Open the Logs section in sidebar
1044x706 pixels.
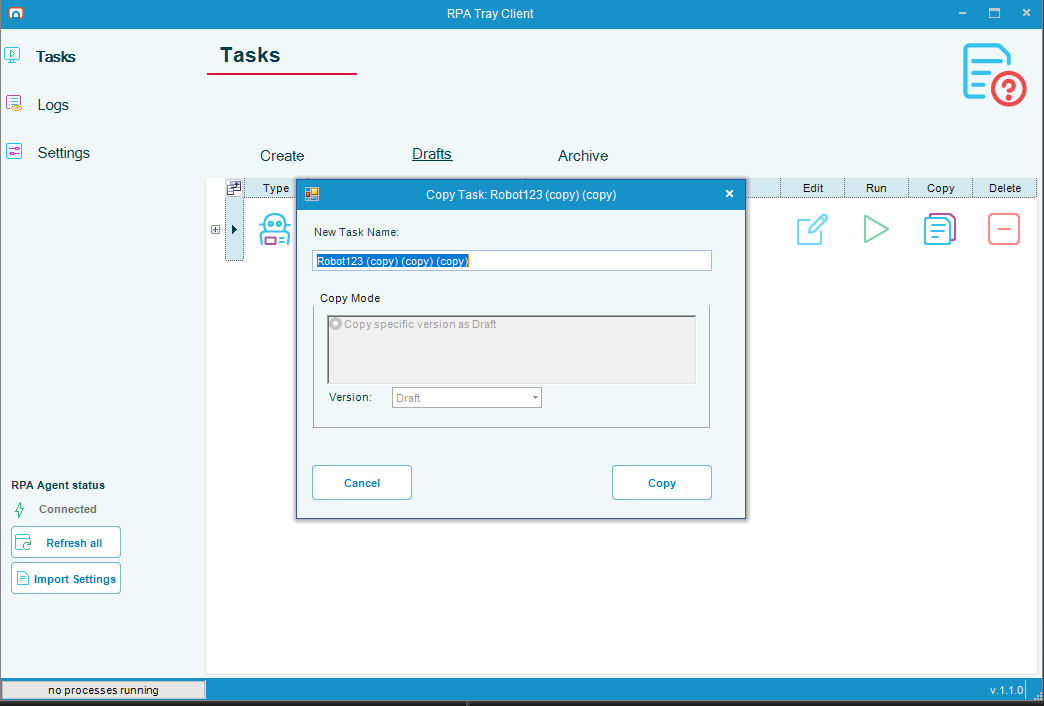[x=53, y=105]
